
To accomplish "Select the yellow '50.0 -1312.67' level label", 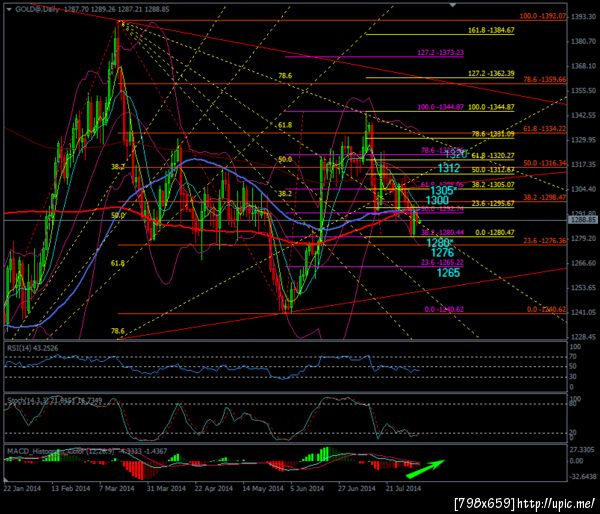I will tap(493, 170).
